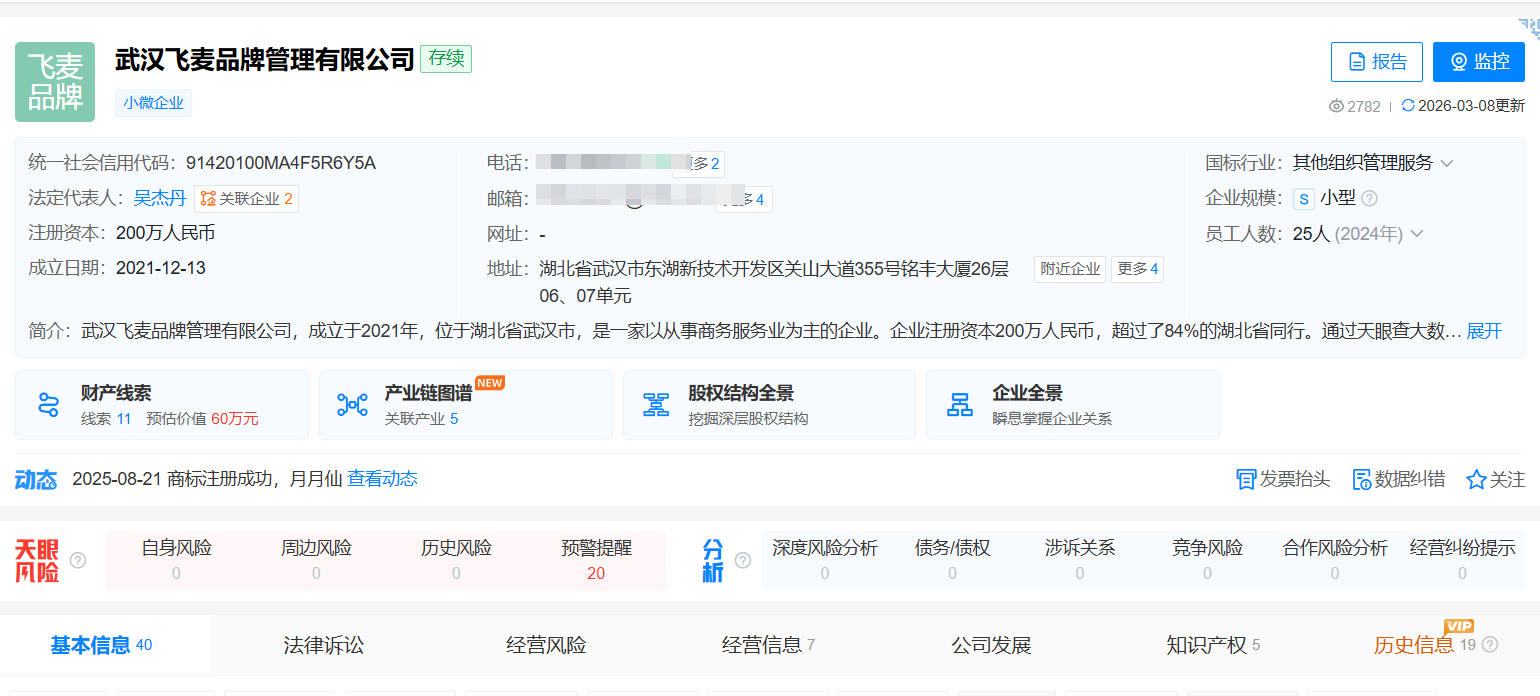Switch to the 知识产权 tab

point(1206,645)
